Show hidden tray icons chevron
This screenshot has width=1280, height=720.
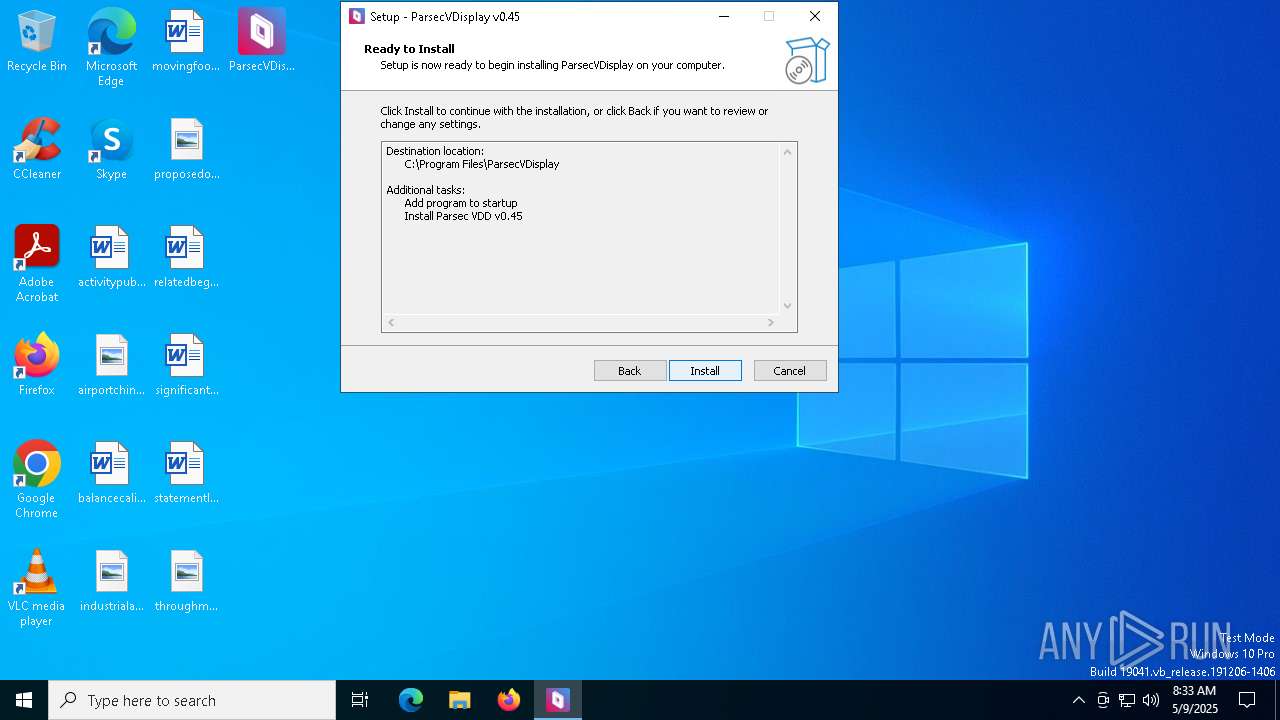point(1078,700)
